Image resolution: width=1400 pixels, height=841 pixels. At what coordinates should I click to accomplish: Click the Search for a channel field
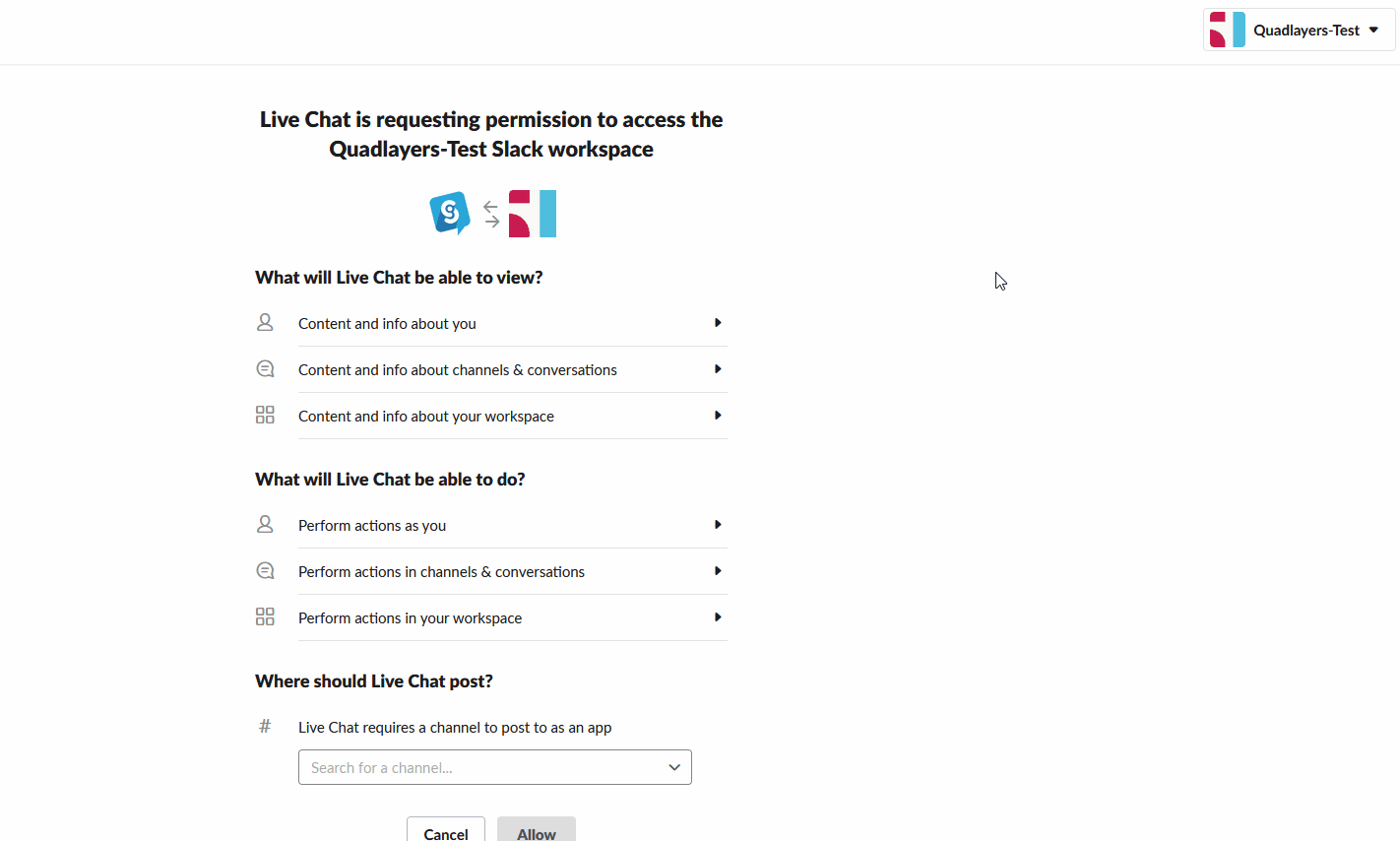pos(494,767)
